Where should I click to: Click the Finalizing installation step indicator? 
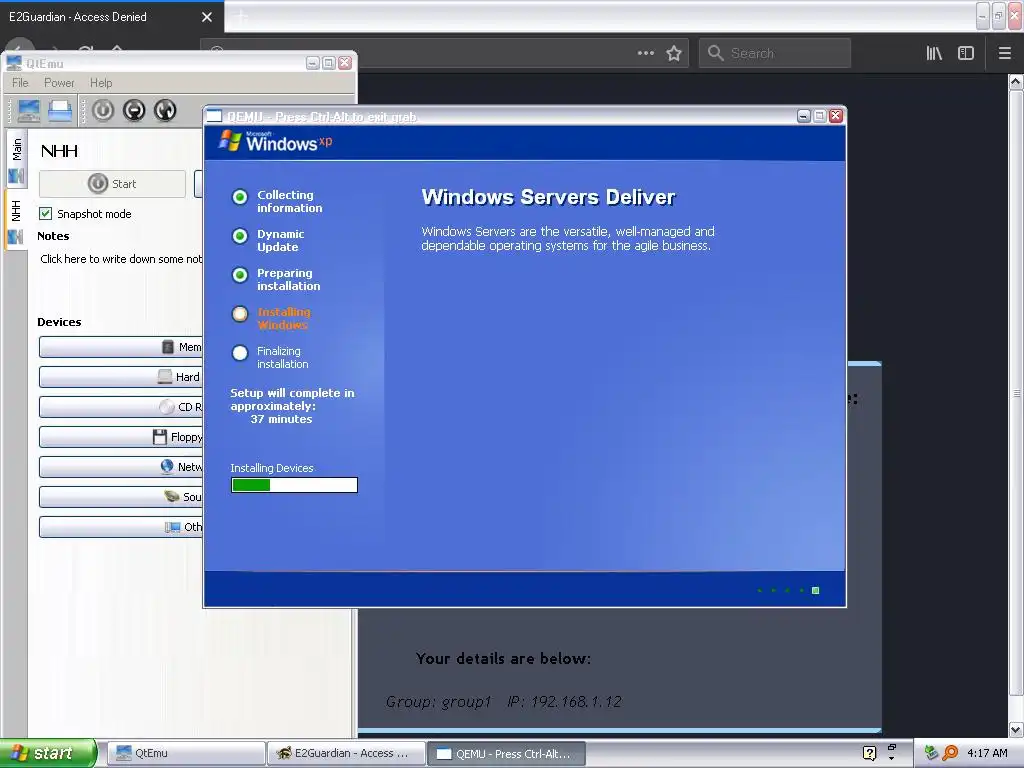click(240, 353)
